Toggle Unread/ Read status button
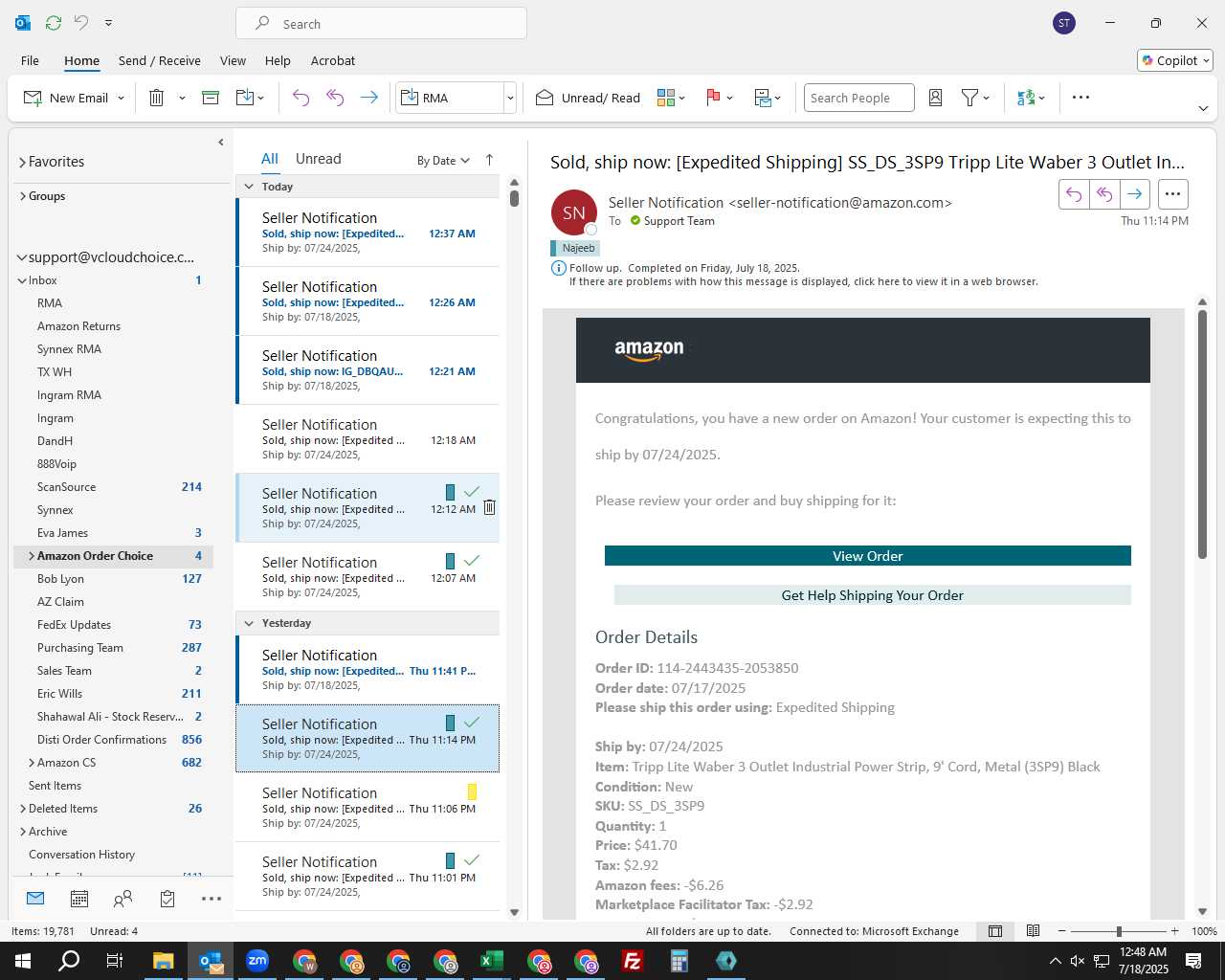Screen dimensions: 1225x980 588,98
